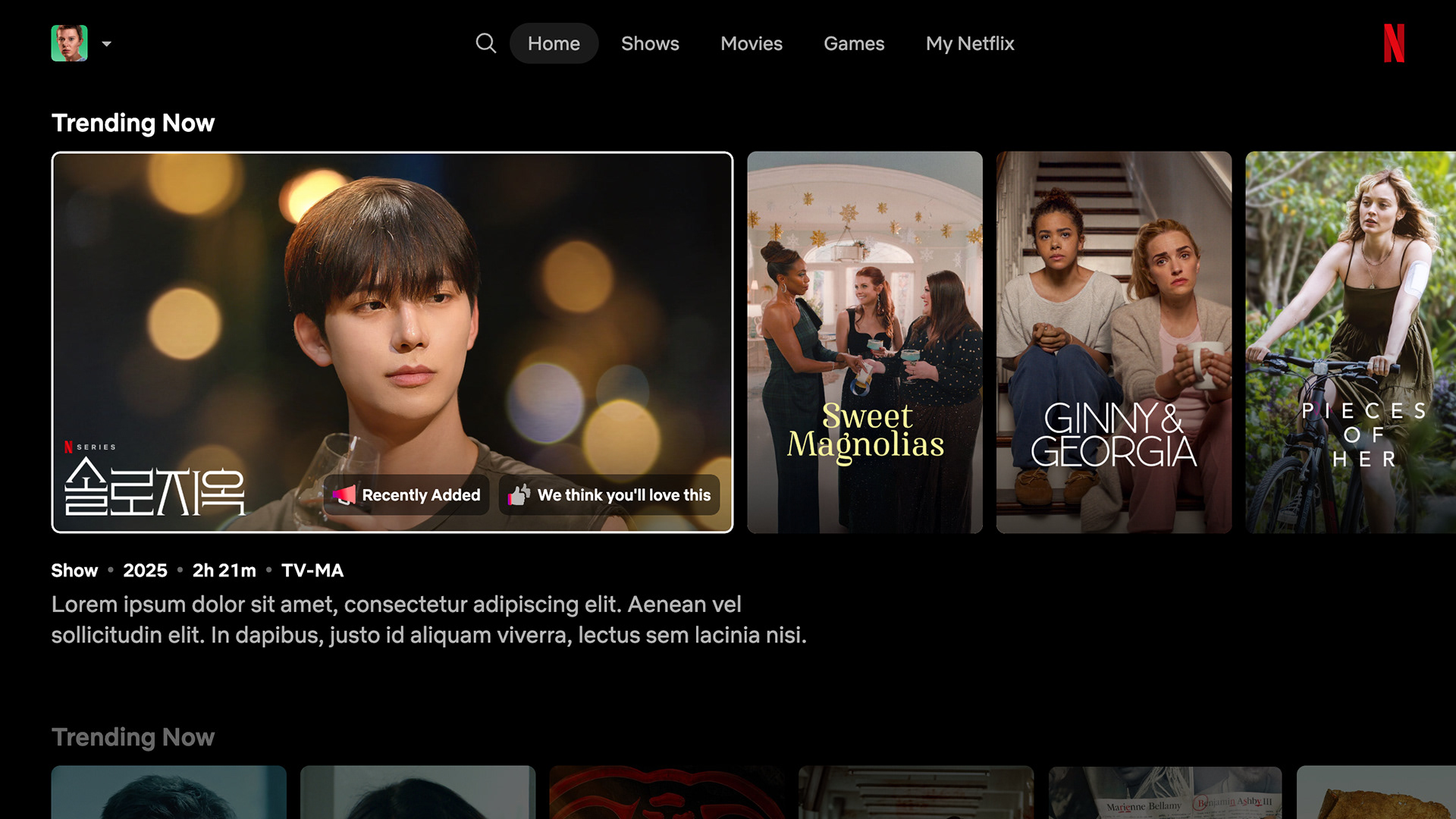Open the Pieces of Her poster

coord(1350,341)
